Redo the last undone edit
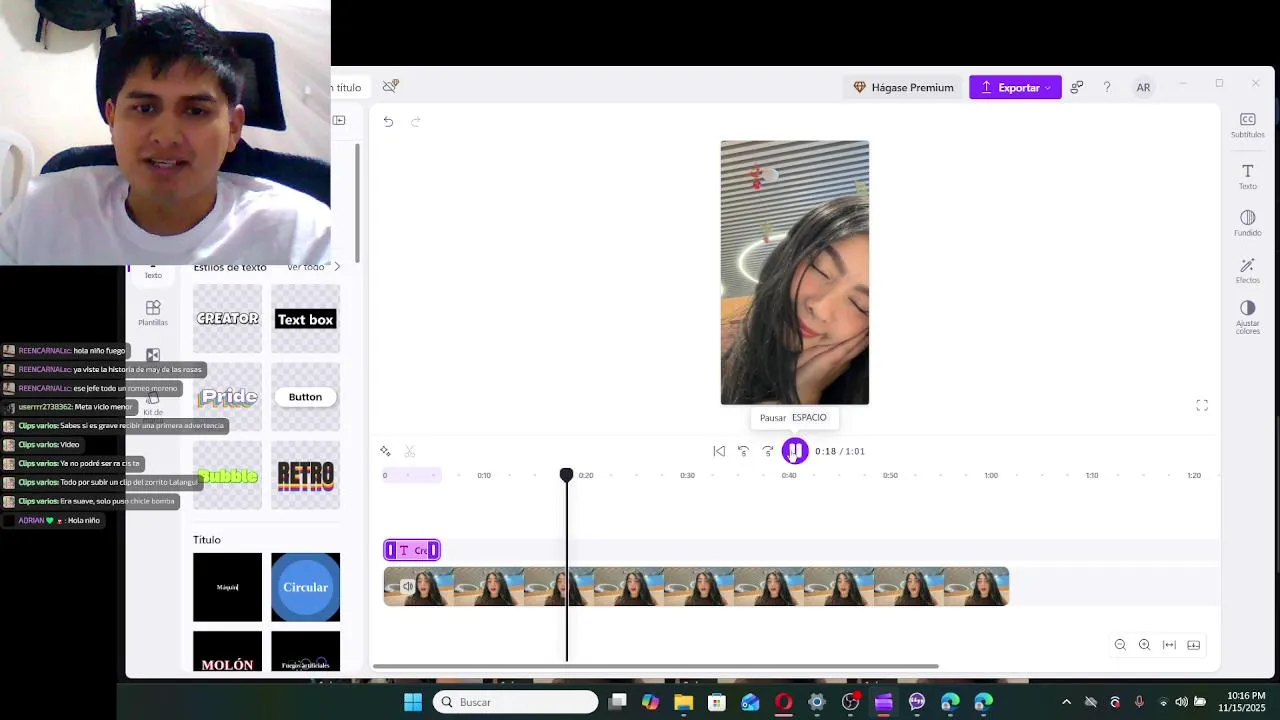The height and width of the screenshot is (720, 1280). coord(415,122)
